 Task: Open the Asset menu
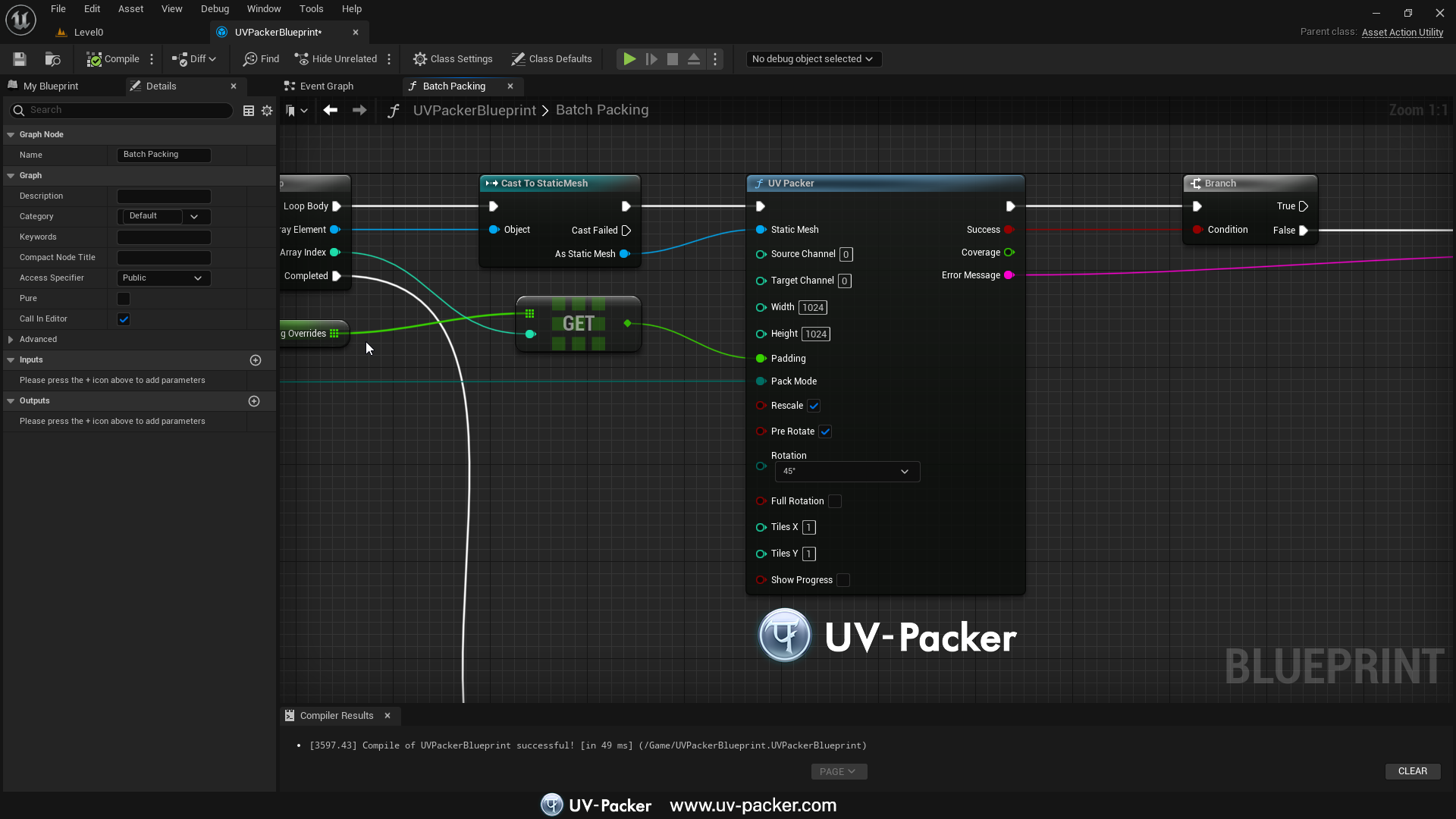pos(130,9)
